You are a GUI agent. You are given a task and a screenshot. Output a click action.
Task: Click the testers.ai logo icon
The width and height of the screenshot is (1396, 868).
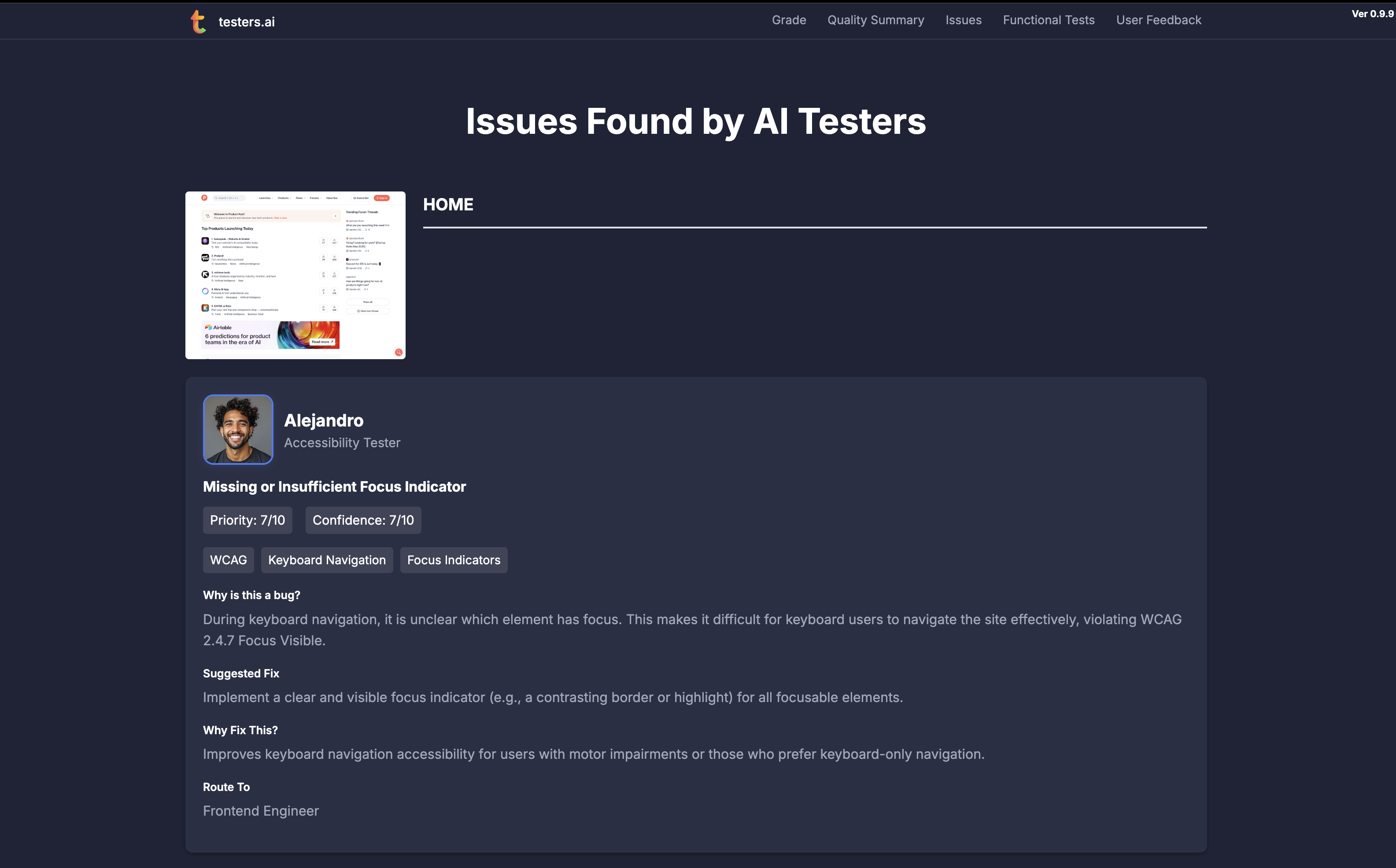[198, 22]
